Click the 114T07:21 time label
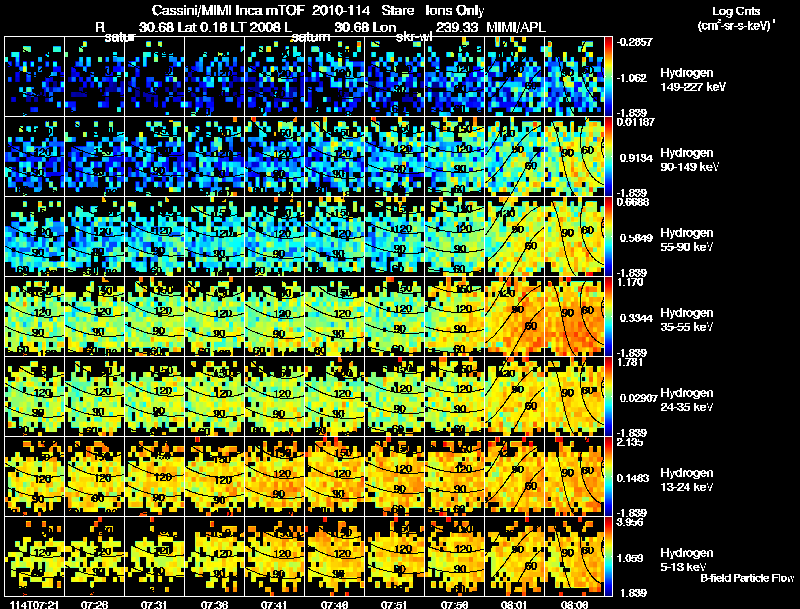 pyautogui.click(x=34, y=604)
